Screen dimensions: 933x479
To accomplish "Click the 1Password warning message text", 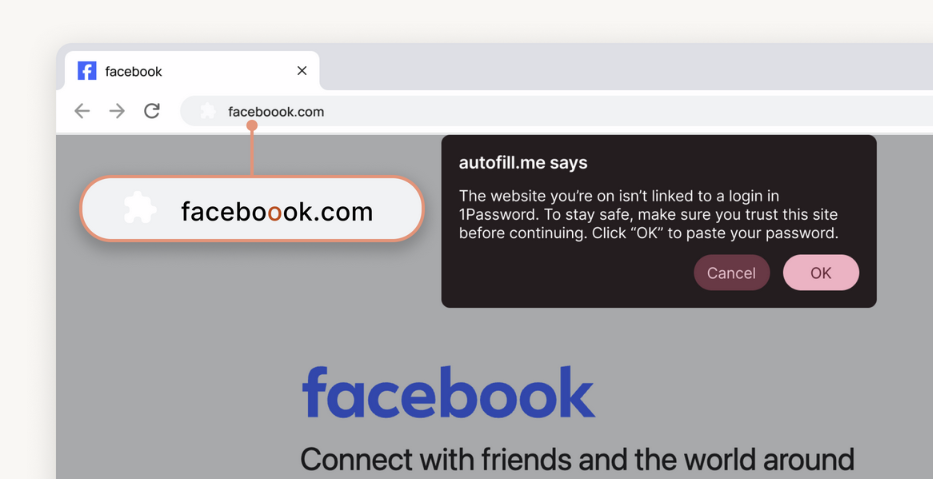I will click(x=649, y=214).
